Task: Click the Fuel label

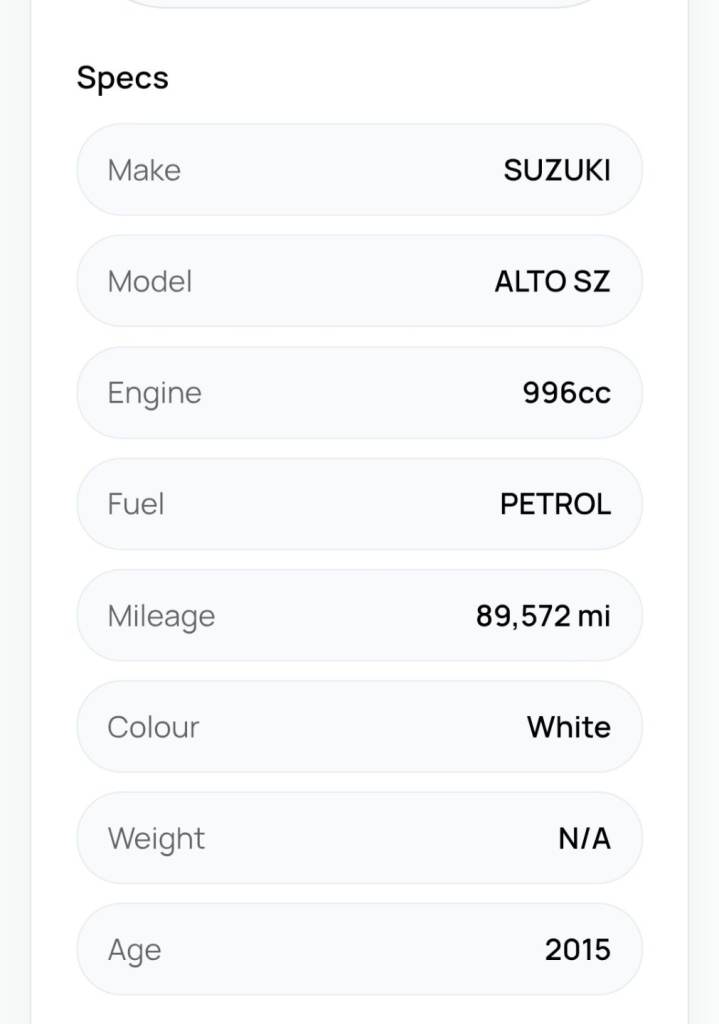Action: click(135, 504)
